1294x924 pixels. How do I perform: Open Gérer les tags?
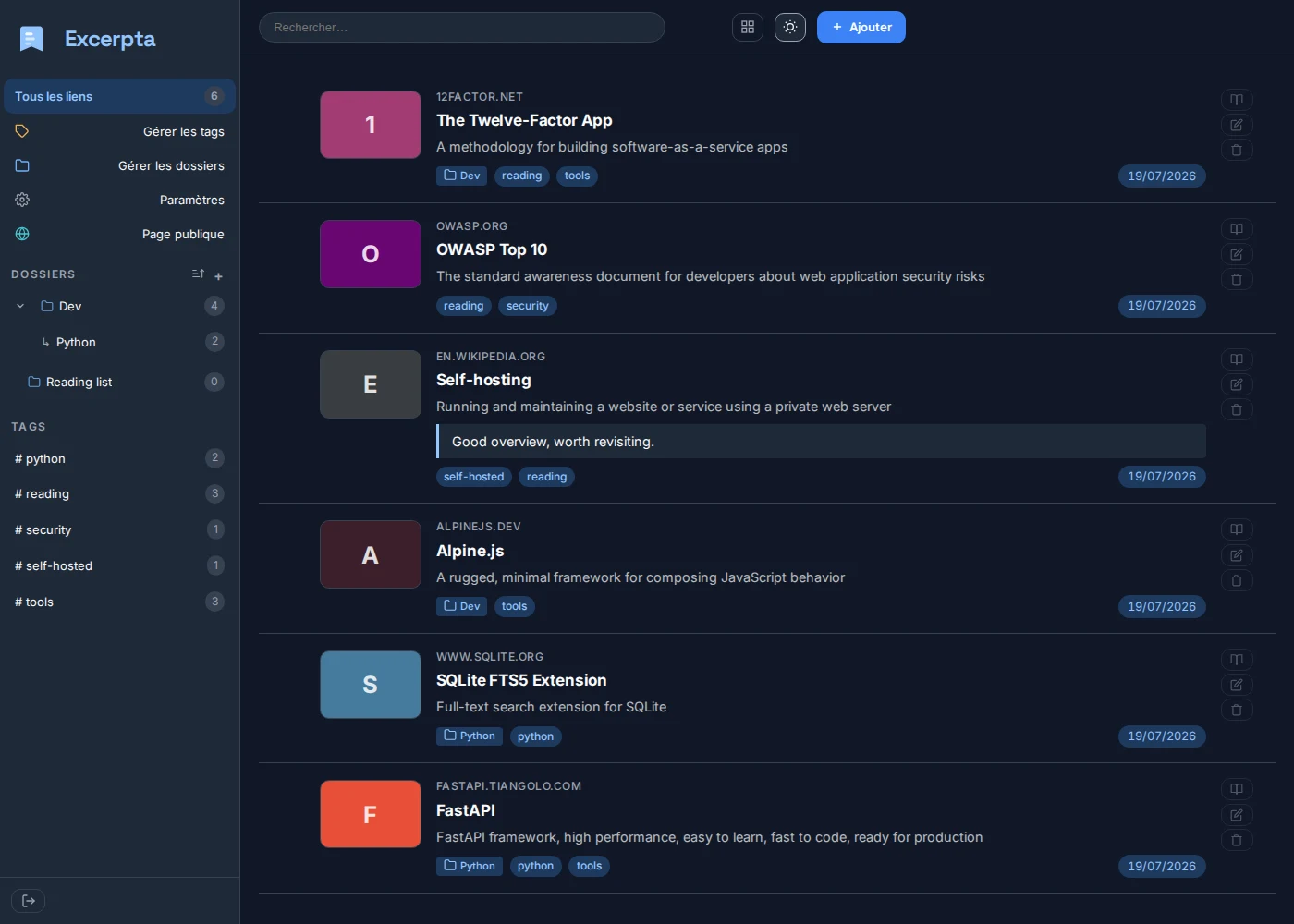coord(120,131)
